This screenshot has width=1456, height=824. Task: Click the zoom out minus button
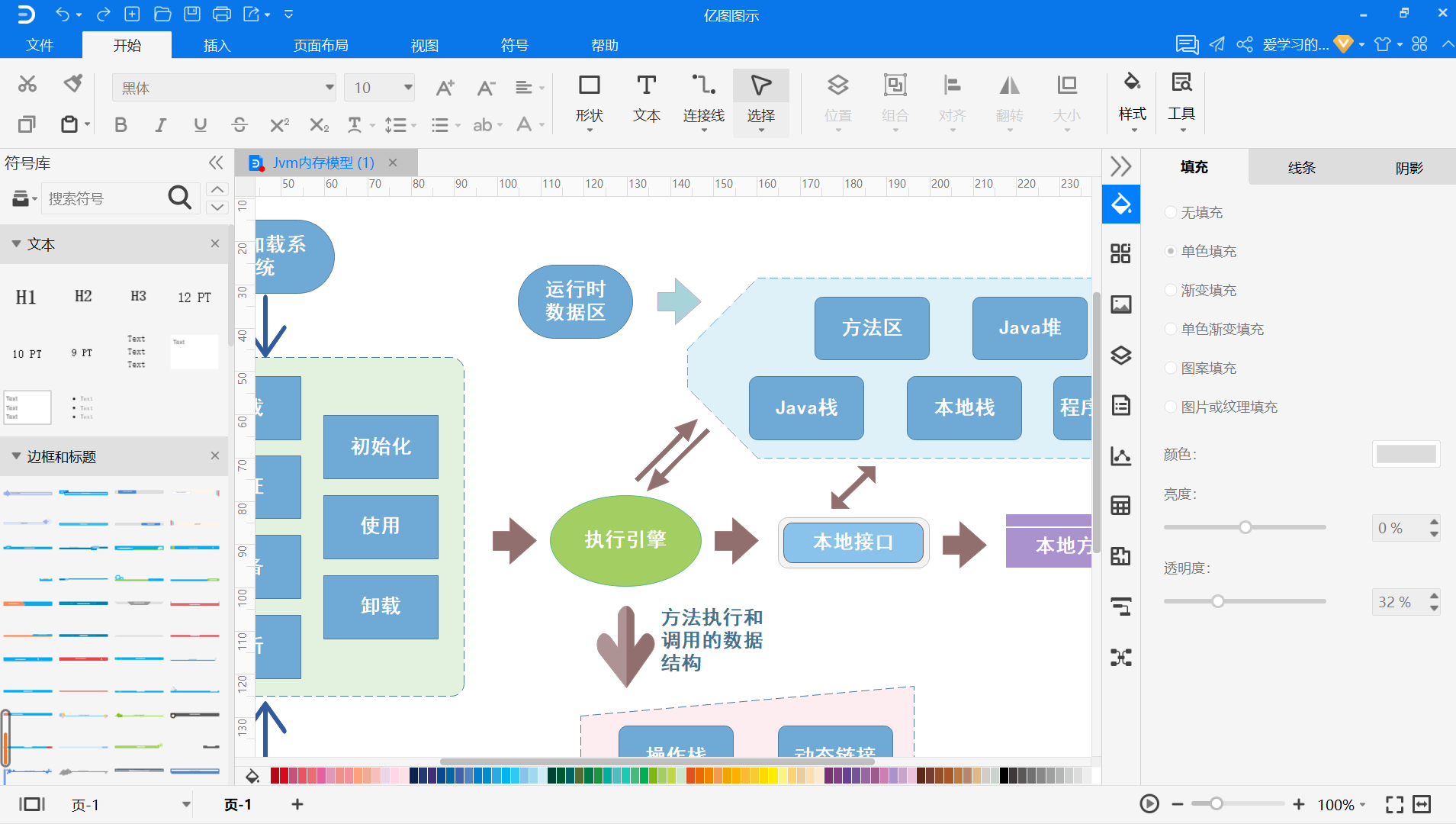pos(1178,804)
